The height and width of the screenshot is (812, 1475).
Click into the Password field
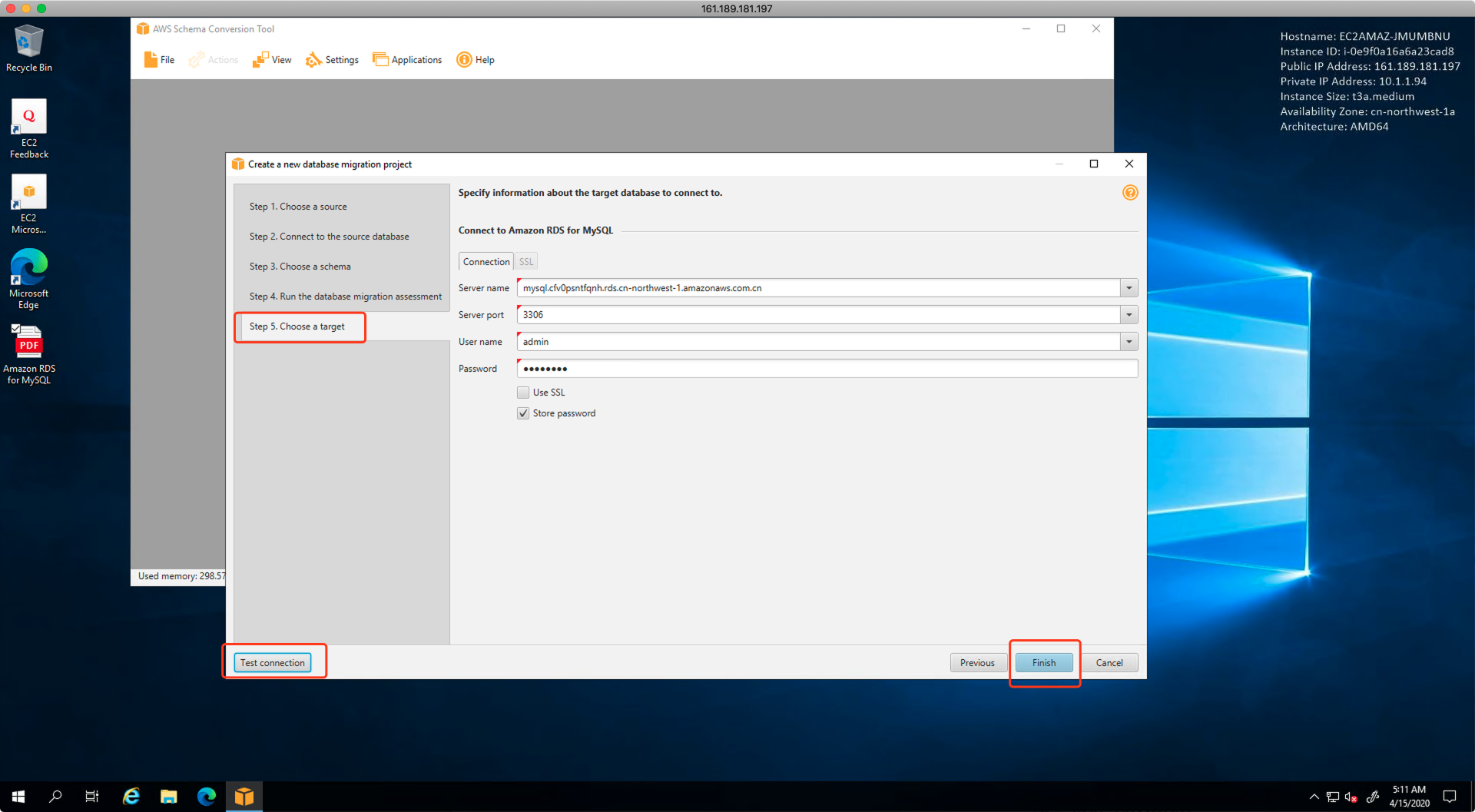[827, 369]
